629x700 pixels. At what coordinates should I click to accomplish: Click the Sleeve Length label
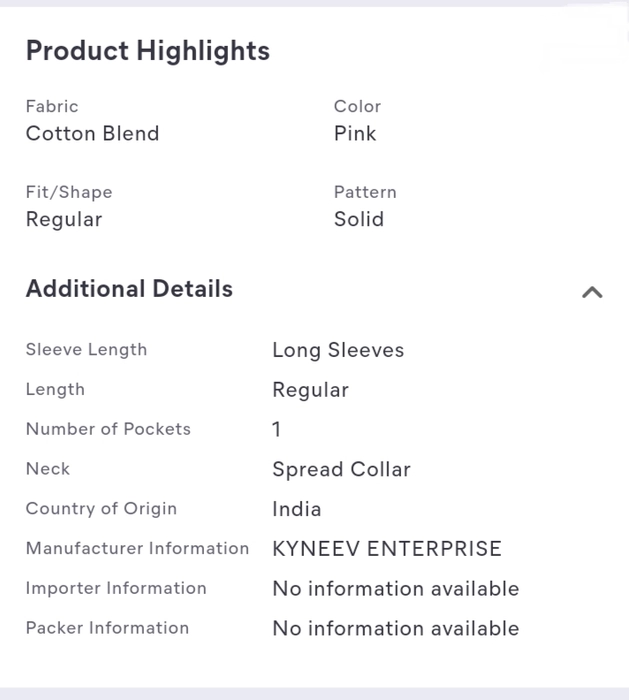tap(87, 350)
